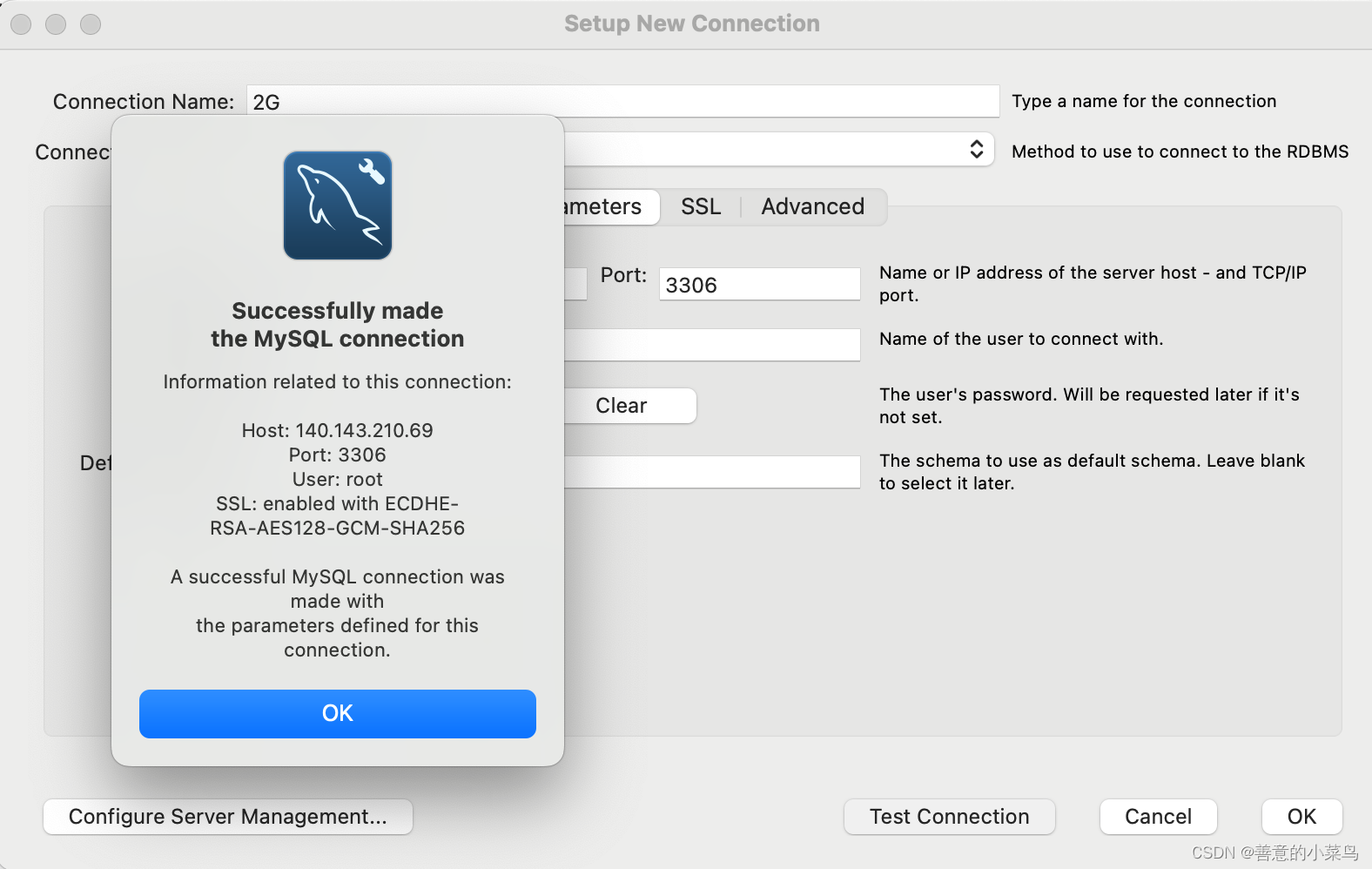Click the window zoom button in the title bar
The image size is (1372, 869).
(91, 24)
